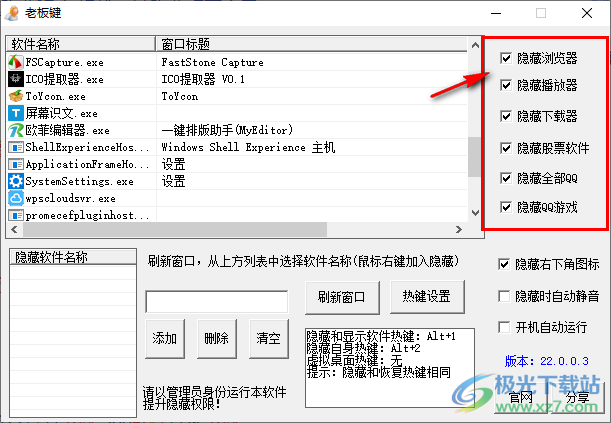Viewport: 611px width, 423px height.
Task: Disable the 隐藏全部QQ option
Action: [x=505, y=178]
